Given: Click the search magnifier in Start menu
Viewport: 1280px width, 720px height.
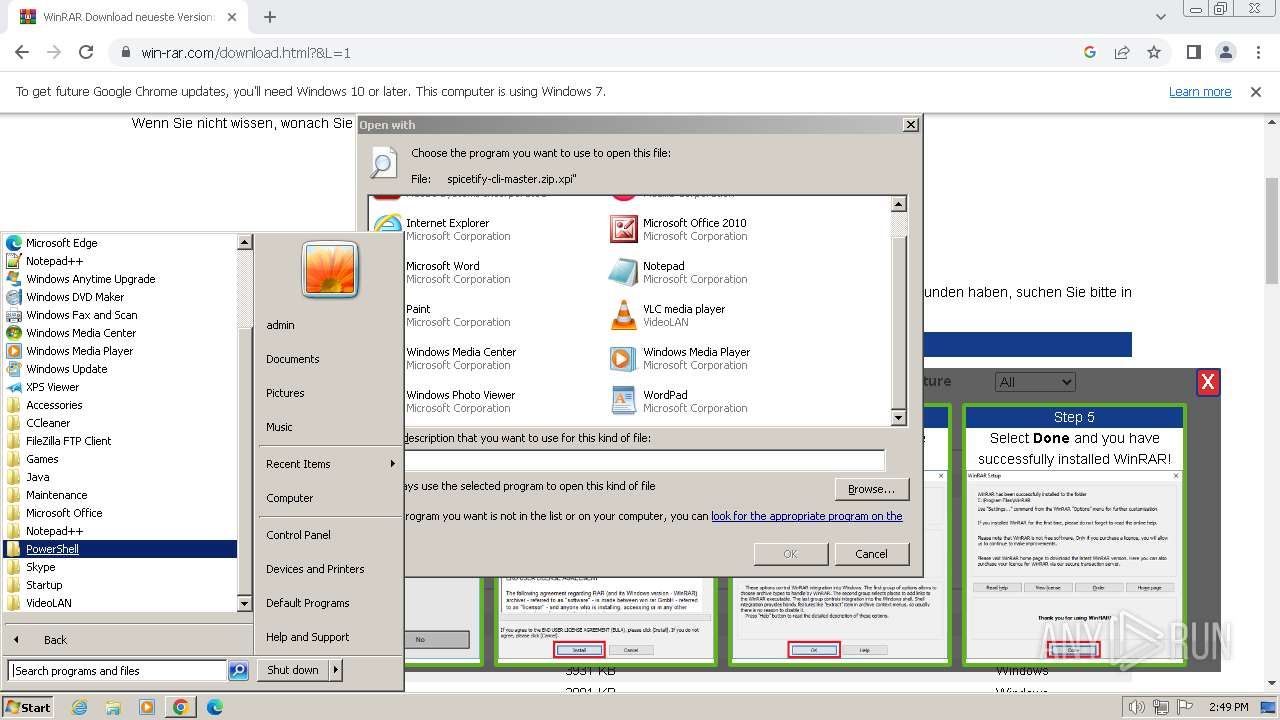Looking at the screenshot, I should point(238,671).
